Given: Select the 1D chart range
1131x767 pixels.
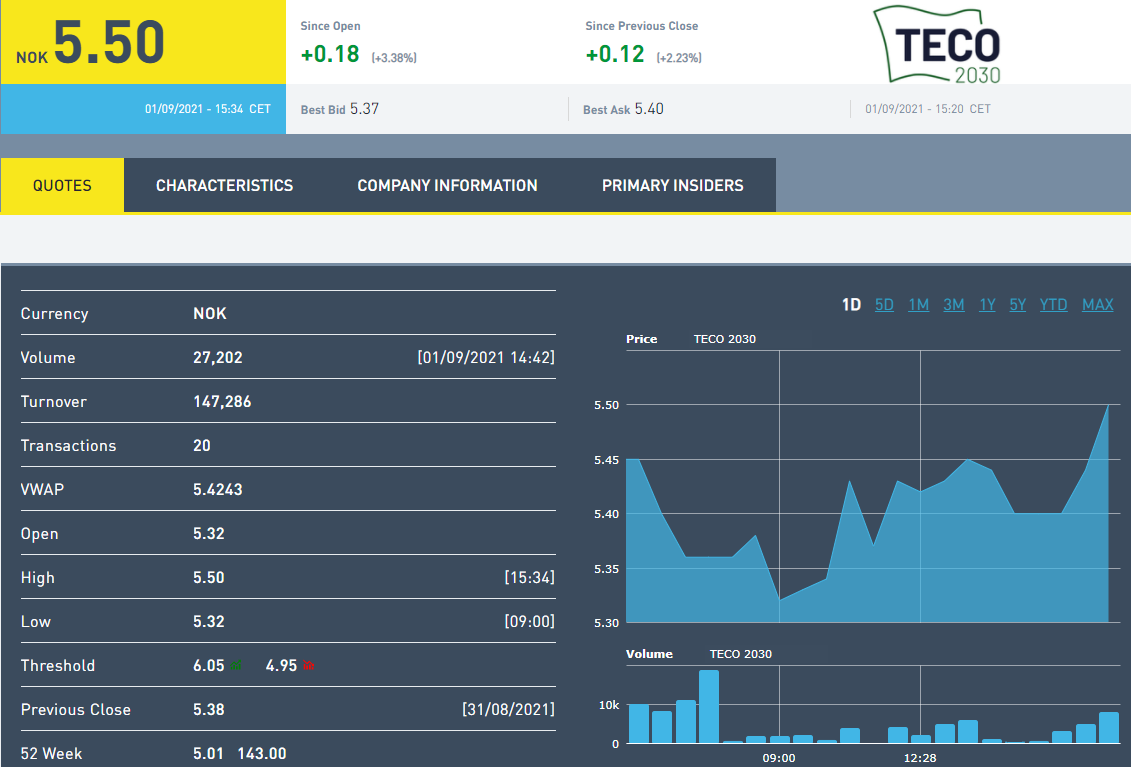Looking at the screenshot, I should 851,304.
